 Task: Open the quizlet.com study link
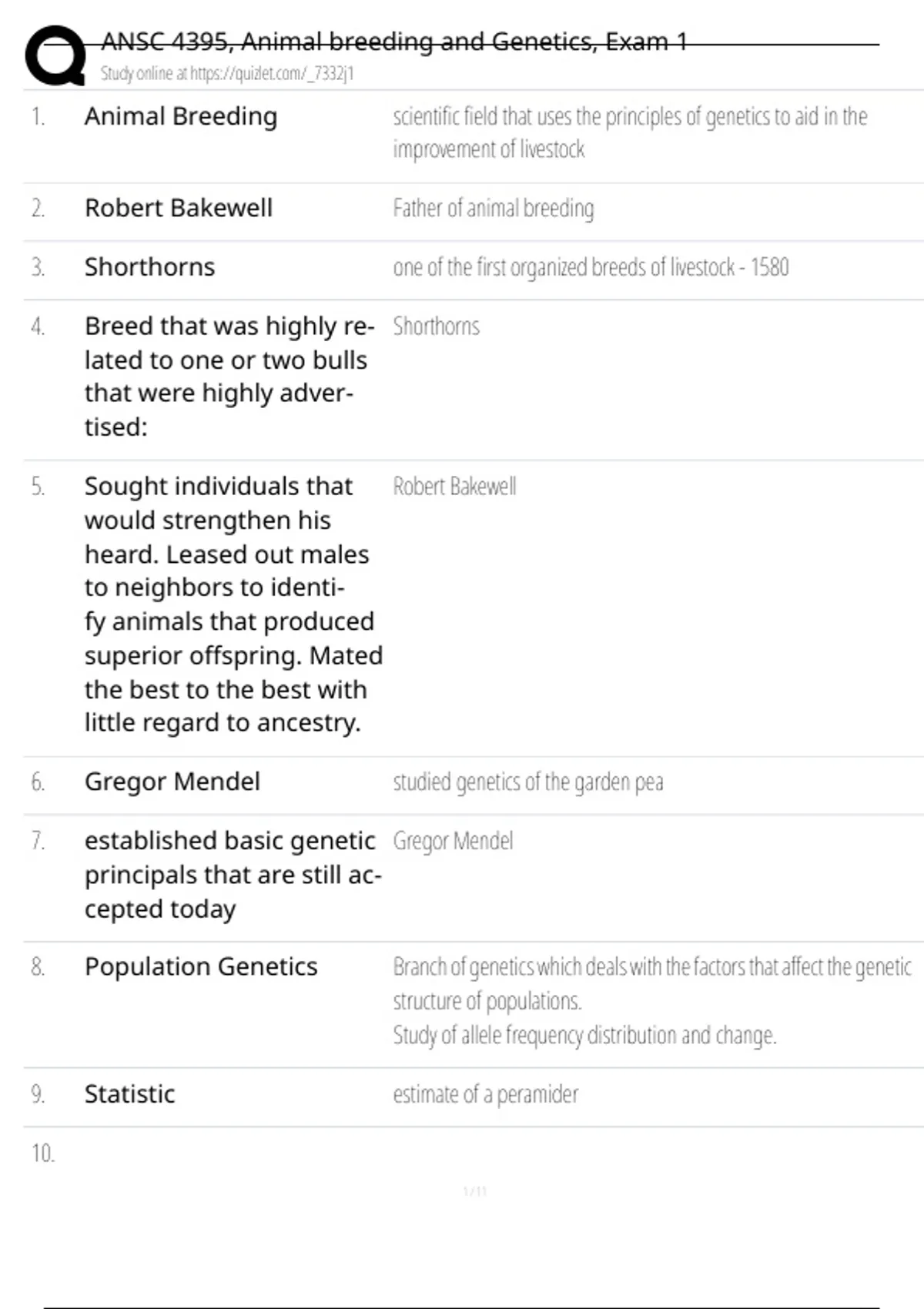226,74
